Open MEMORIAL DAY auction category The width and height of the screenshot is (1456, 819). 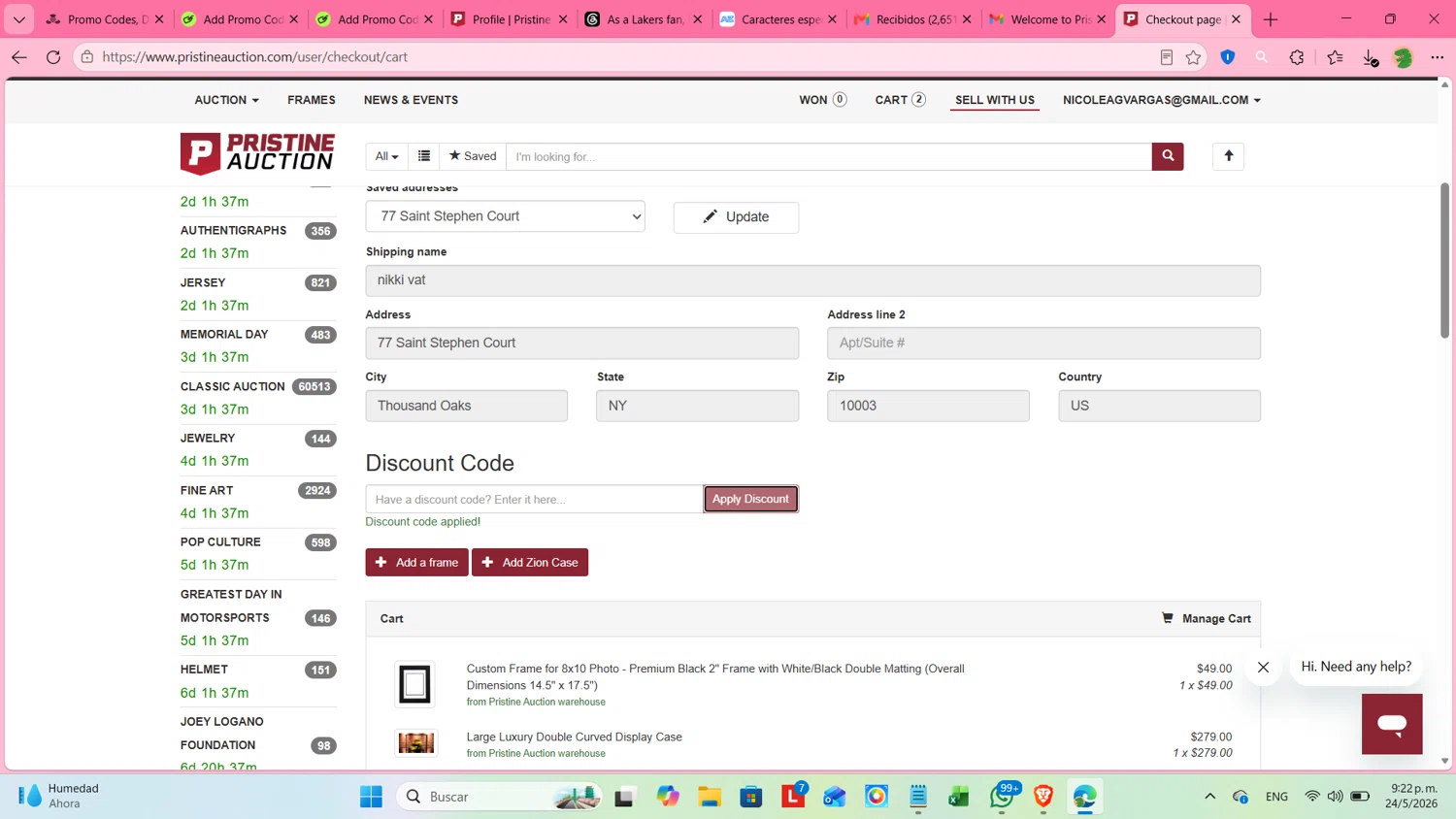(x=224, y=334)
